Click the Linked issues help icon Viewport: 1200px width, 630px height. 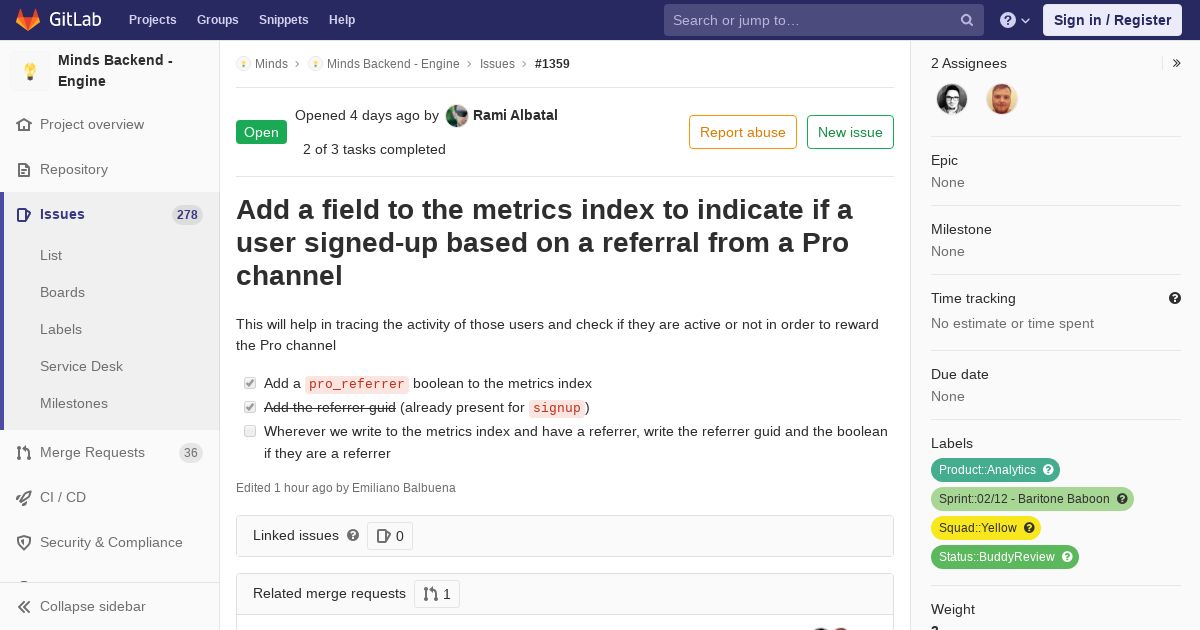click(353, 535)
